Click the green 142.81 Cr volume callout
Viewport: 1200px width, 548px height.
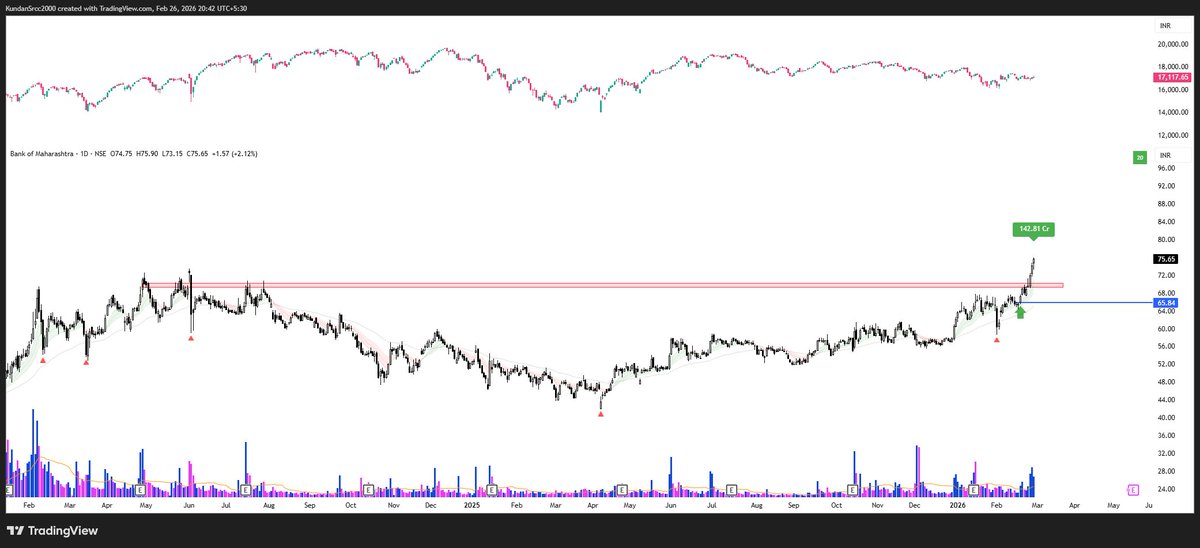pos(1034,229)
